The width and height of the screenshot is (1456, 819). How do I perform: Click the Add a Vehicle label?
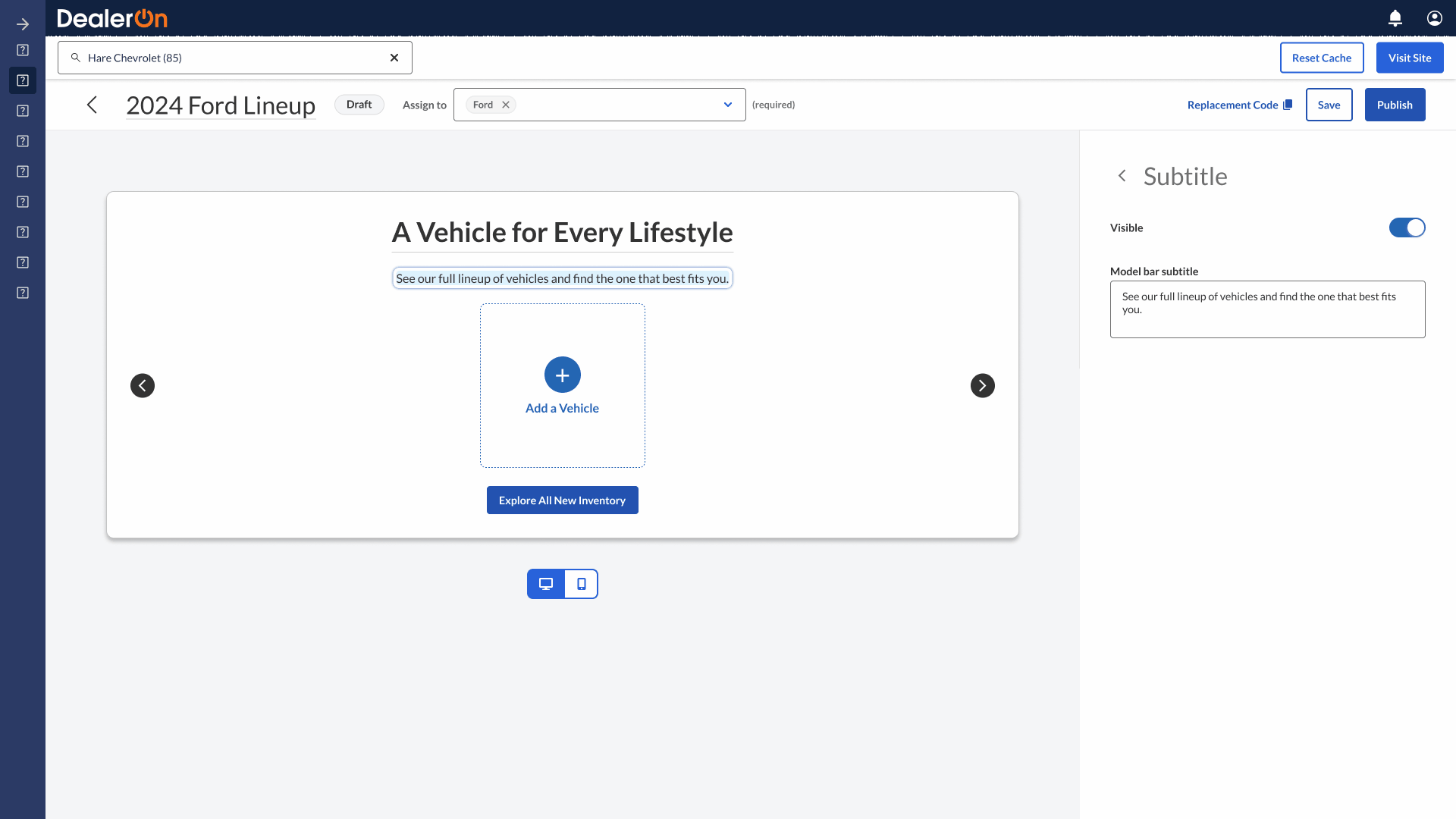pos(562,408)
